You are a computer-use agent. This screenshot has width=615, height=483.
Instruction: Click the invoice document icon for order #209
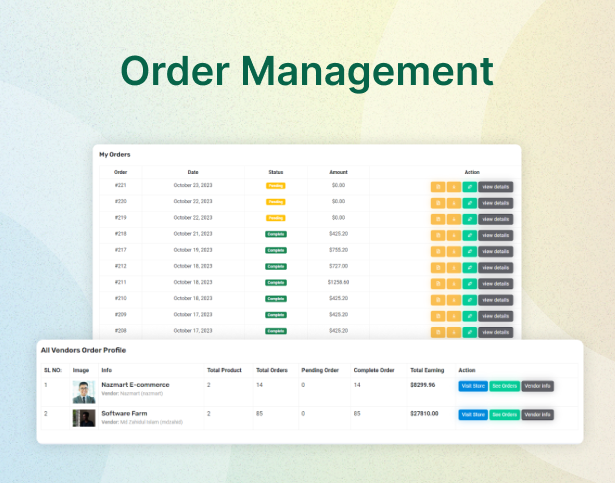pos(437,314)
